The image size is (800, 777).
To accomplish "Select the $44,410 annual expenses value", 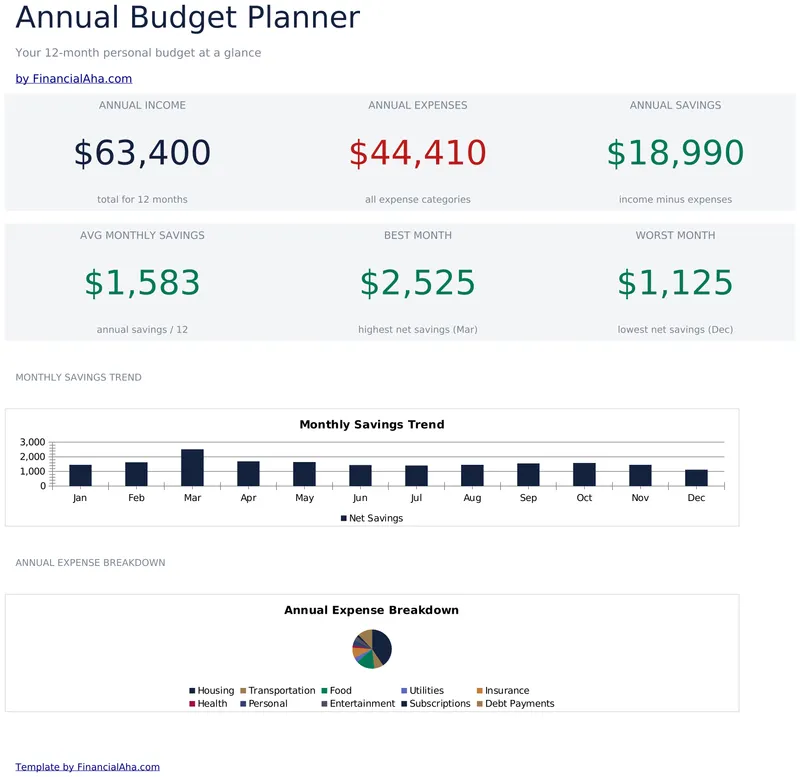I will (x=418, y=153).
